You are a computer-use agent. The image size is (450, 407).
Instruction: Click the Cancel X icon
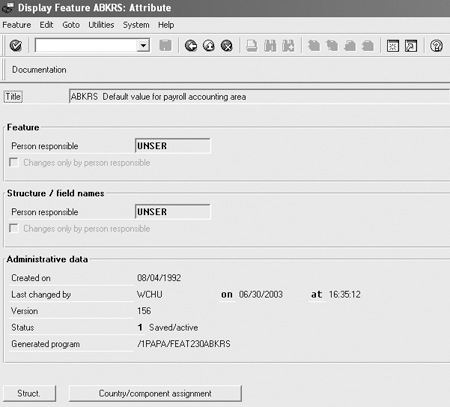pyautogui.click(x=227, y=46)
